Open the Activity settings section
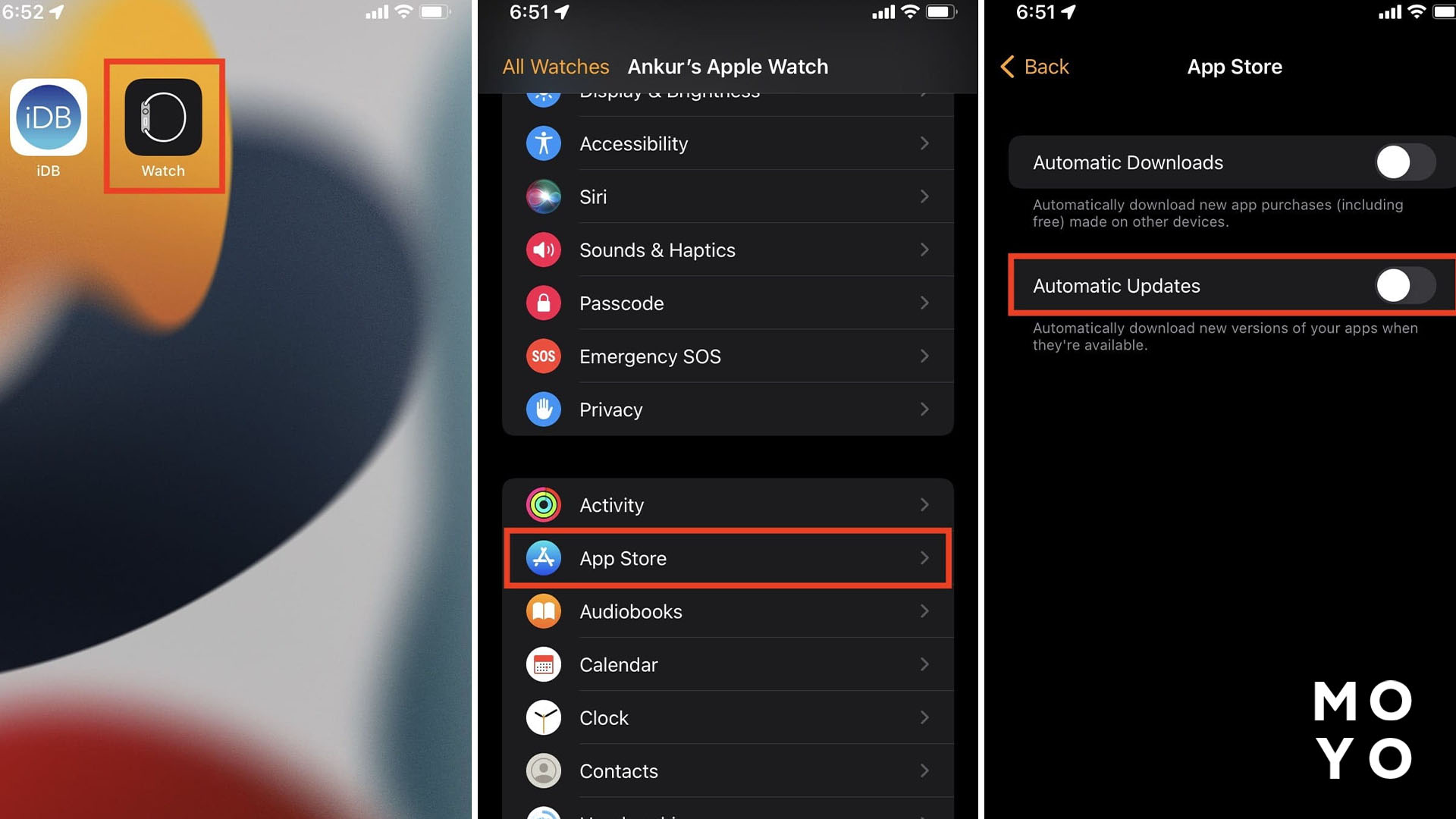1456x819 pixels. coord(728,505)
